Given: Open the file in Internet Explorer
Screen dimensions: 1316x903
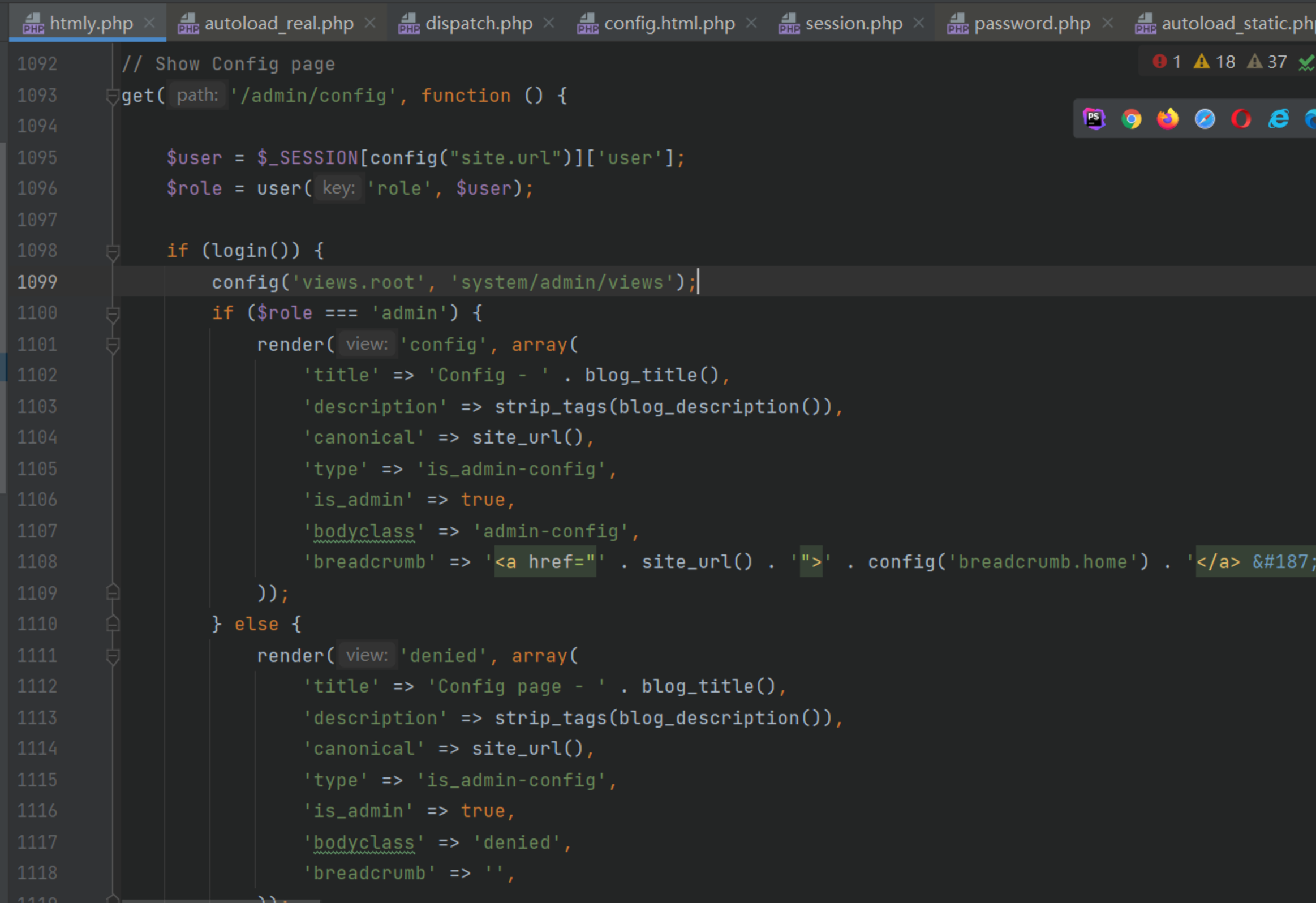Looking at the screenshot, I should point(1278,119).
